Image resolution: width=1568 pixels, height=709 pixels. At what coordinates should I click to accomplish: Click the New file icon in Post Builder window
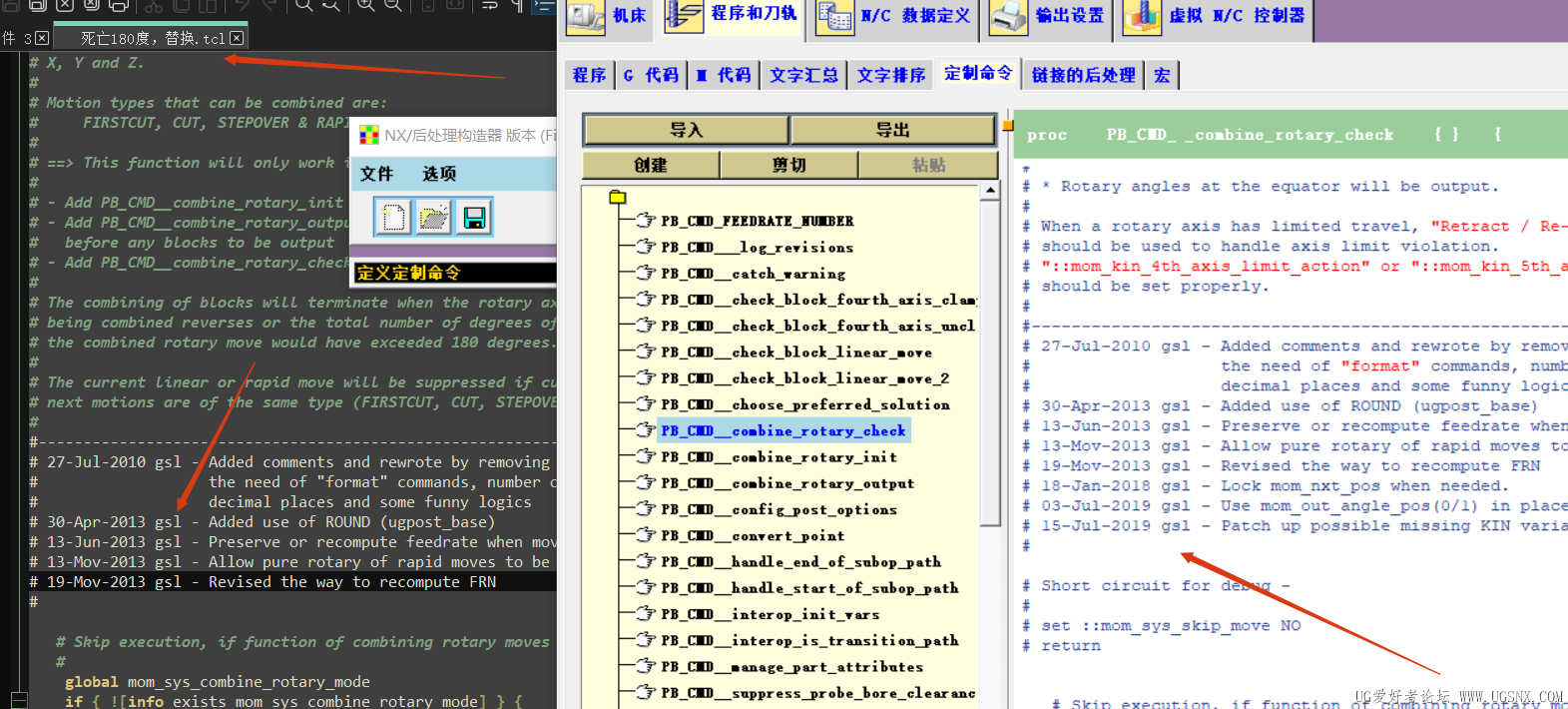click(x=393, y=217)
